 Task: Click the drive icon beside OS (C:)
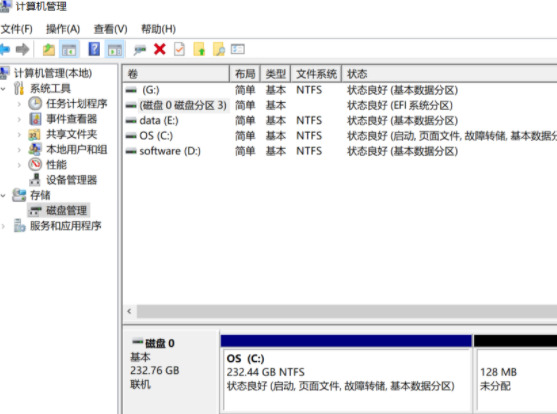coord(131,136)
